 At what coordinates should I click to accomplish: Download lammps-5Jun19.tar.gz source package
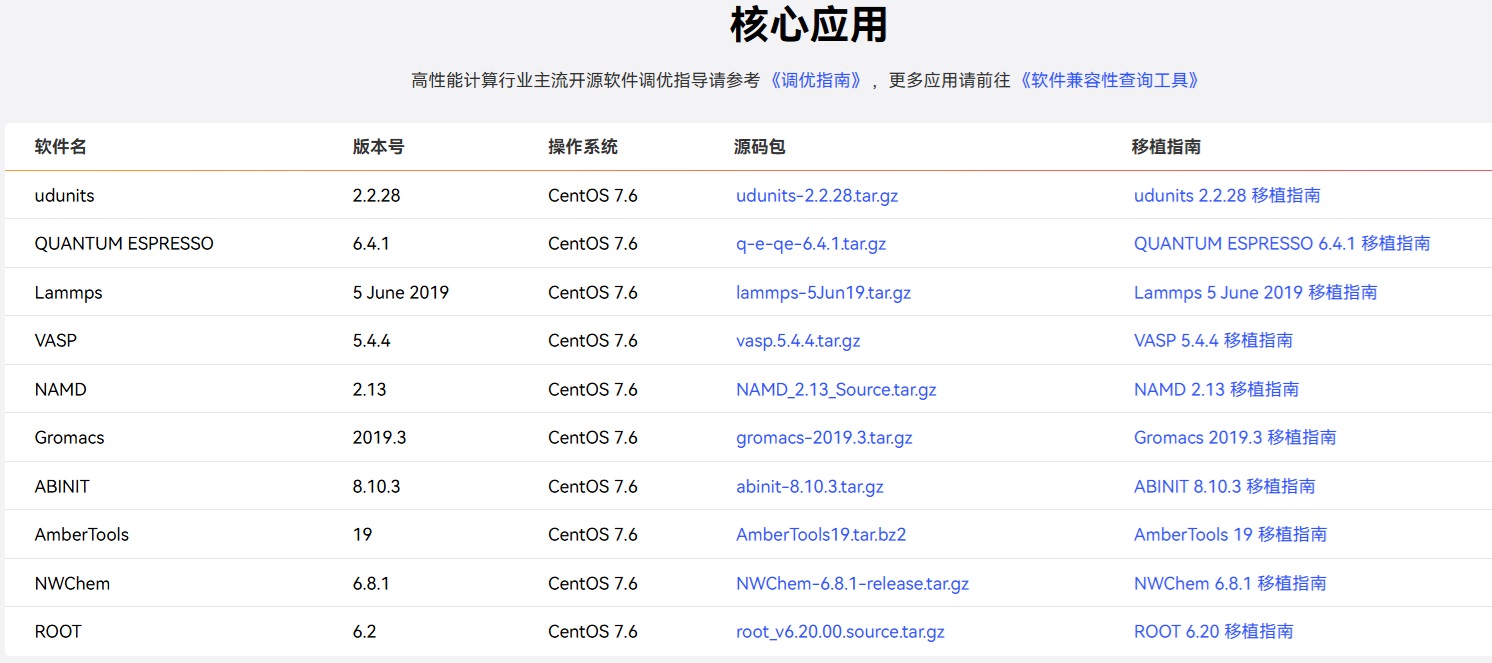pyautogui.click(x=823, y=293)
